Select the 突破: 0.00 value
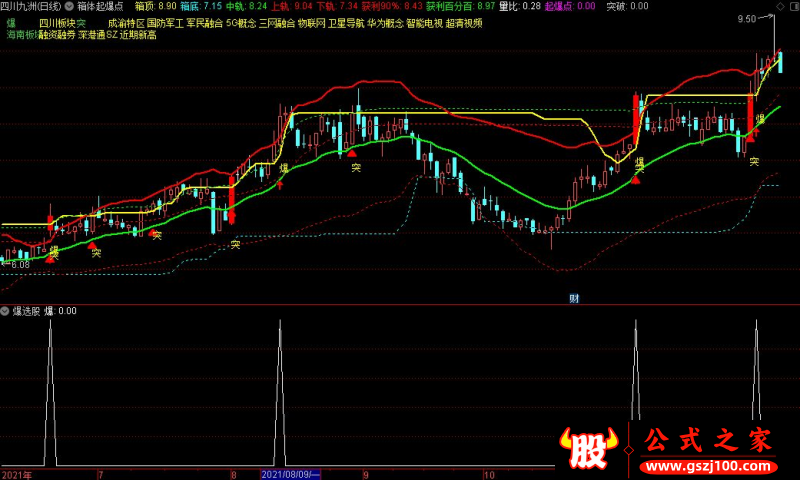The height and width of the screenshot is (480, 800). (627, 7)
